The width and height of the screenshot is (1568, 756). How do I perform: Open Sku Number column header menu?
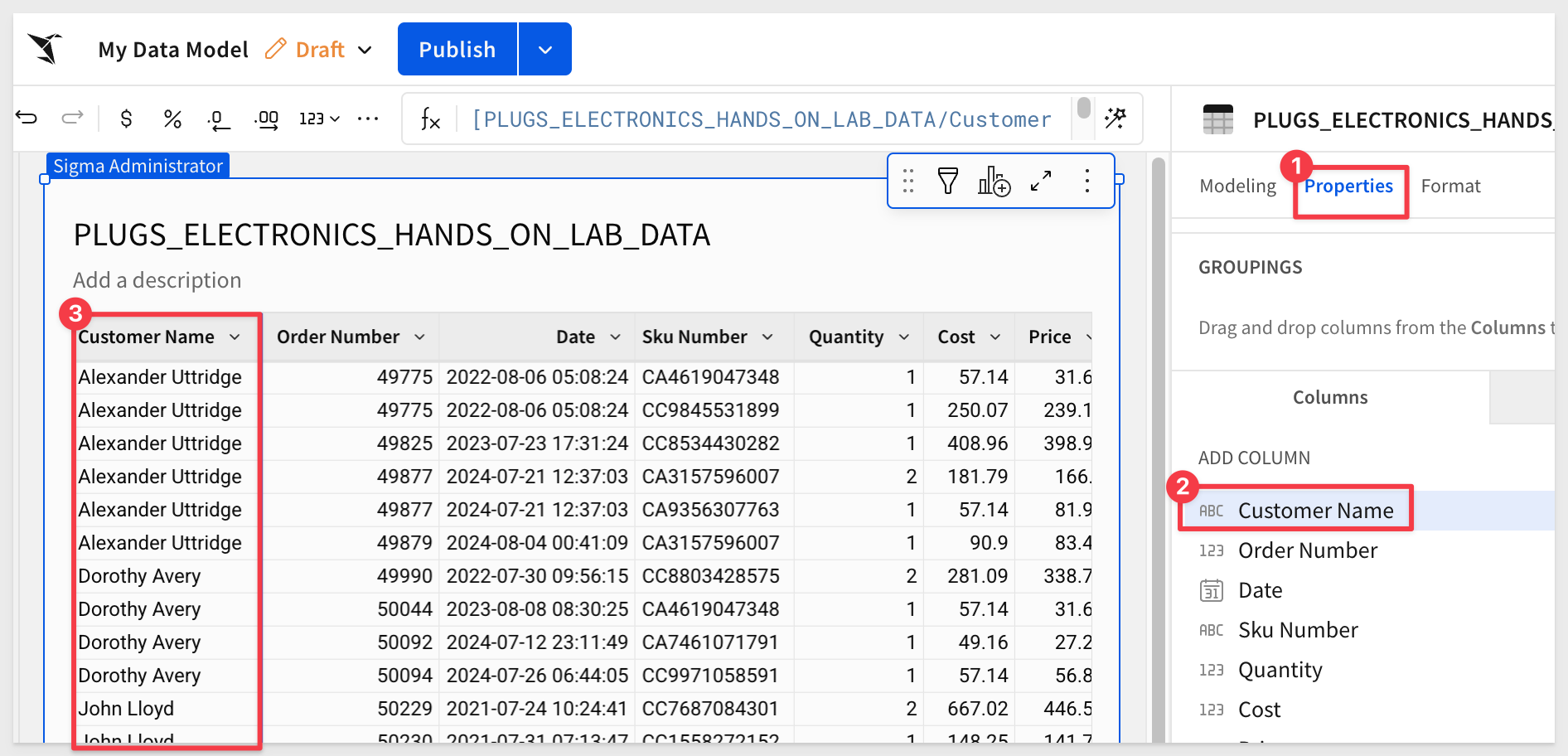click(767, 337)
